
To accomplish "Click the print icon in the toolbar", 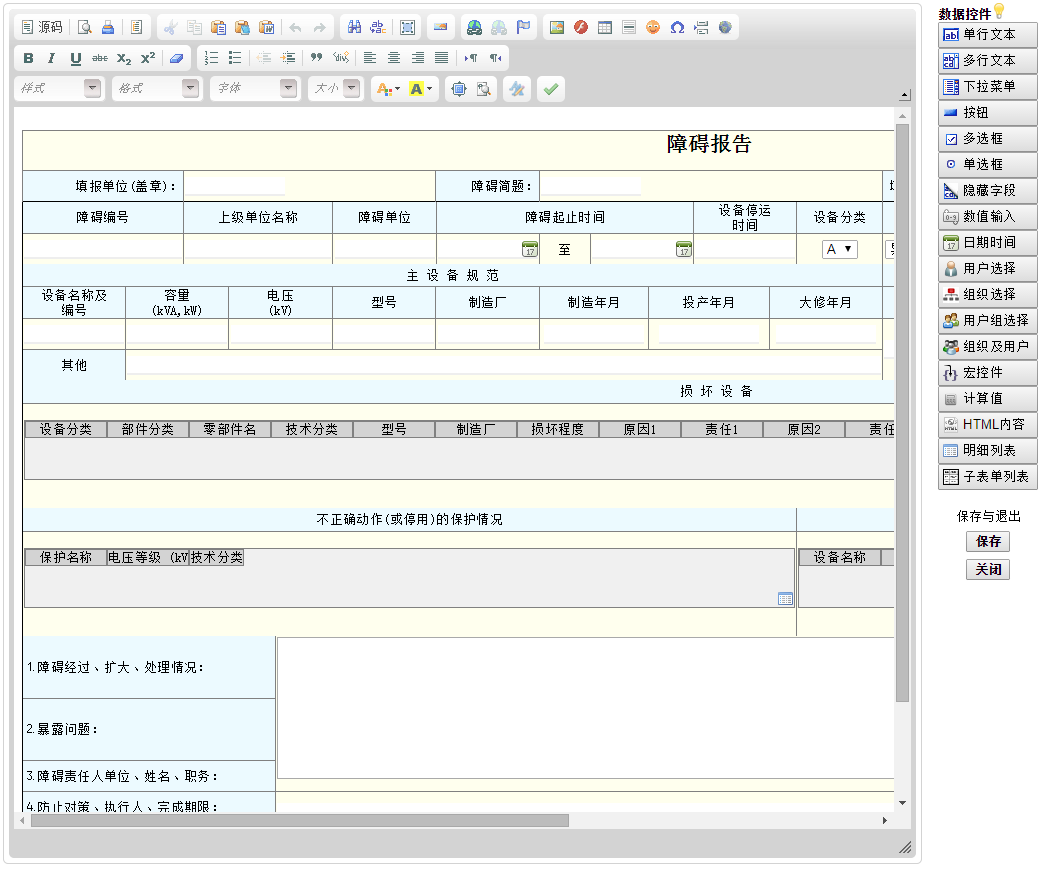I will click(x=107, y=28).
